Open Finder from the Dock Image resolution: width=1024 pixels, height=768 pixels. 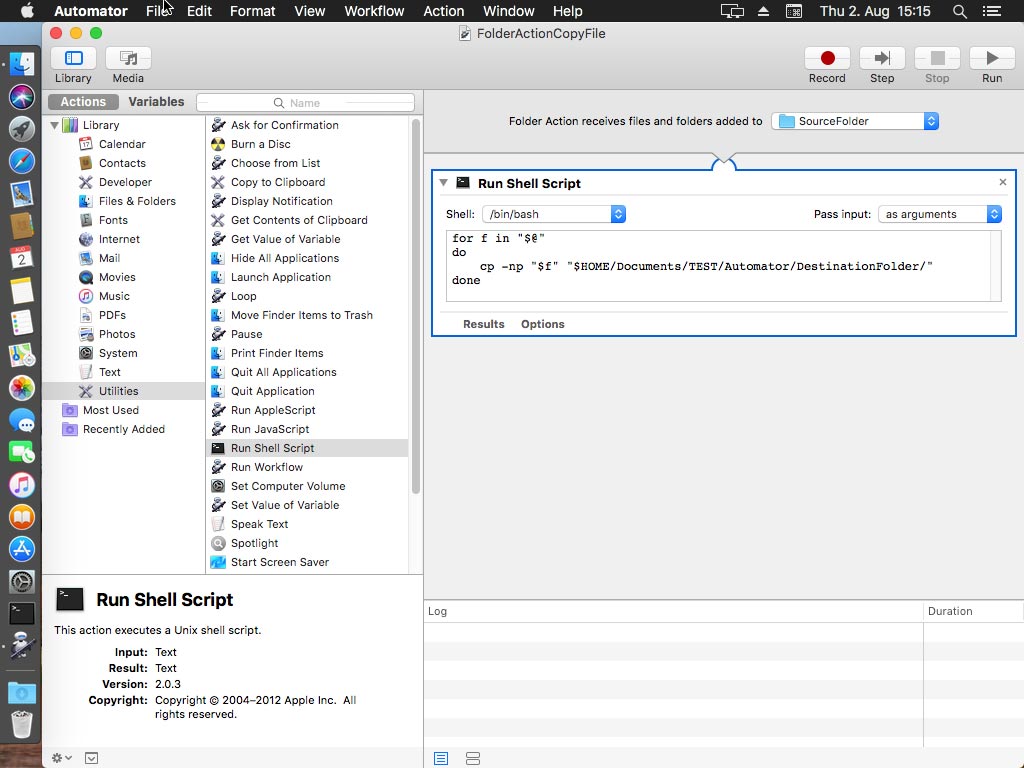tap(22, 64)
